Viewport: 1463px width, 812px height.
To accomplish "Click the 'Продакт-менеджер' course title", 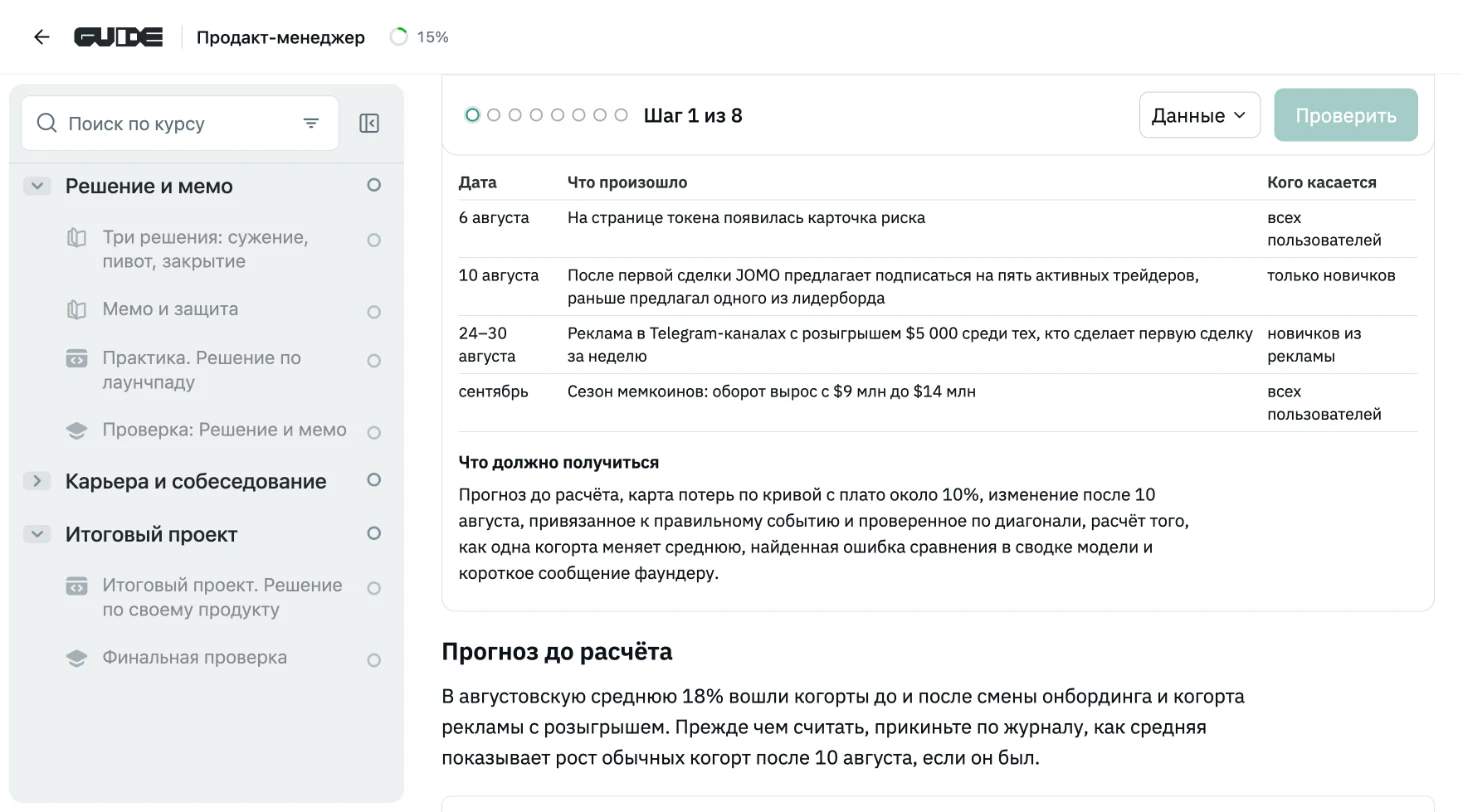I will pos(281,37).
